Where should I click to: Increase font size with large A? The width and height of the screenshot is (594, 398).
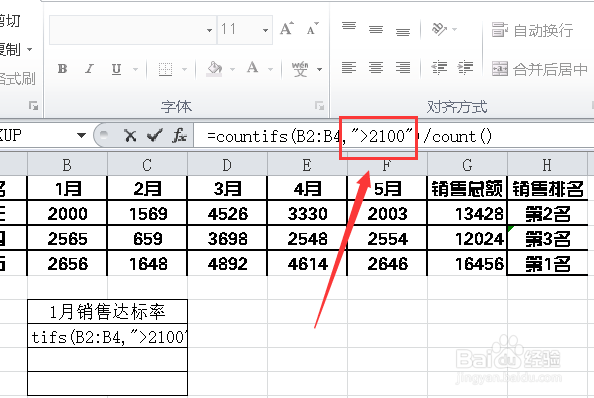(x=286, y=29)
